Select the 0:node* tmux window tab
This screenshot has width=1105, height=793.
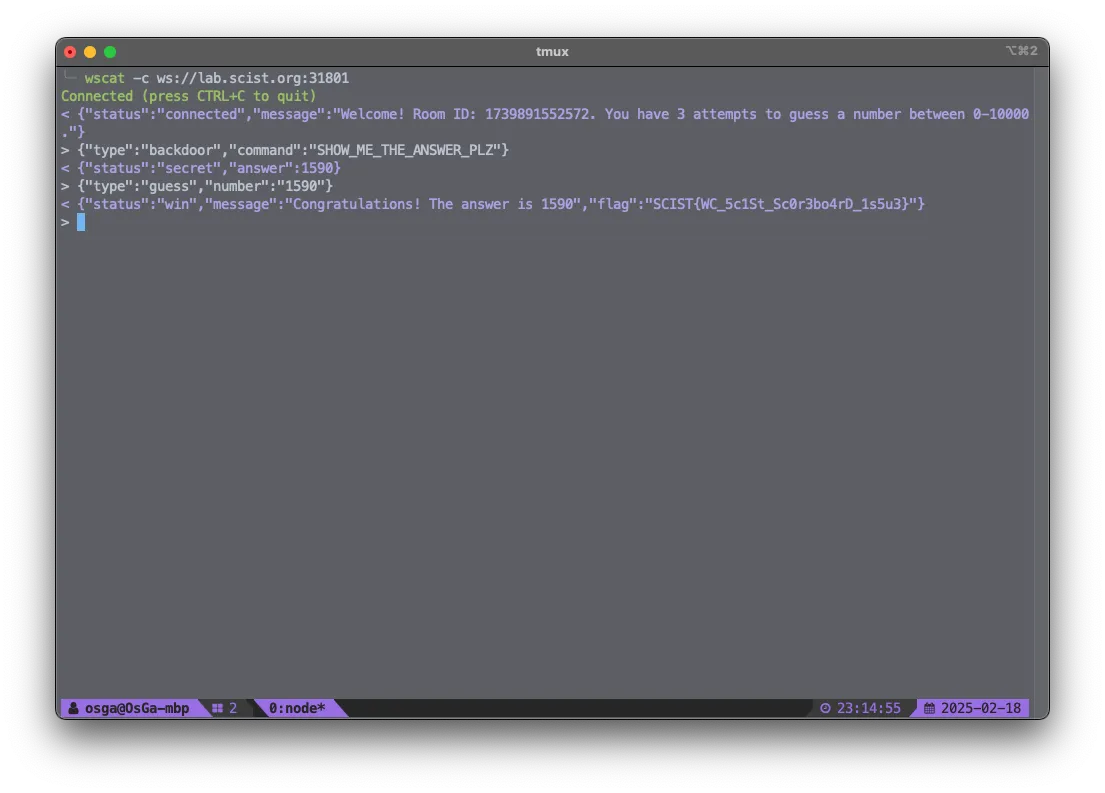pyautogui.click(x=297, y=708)
